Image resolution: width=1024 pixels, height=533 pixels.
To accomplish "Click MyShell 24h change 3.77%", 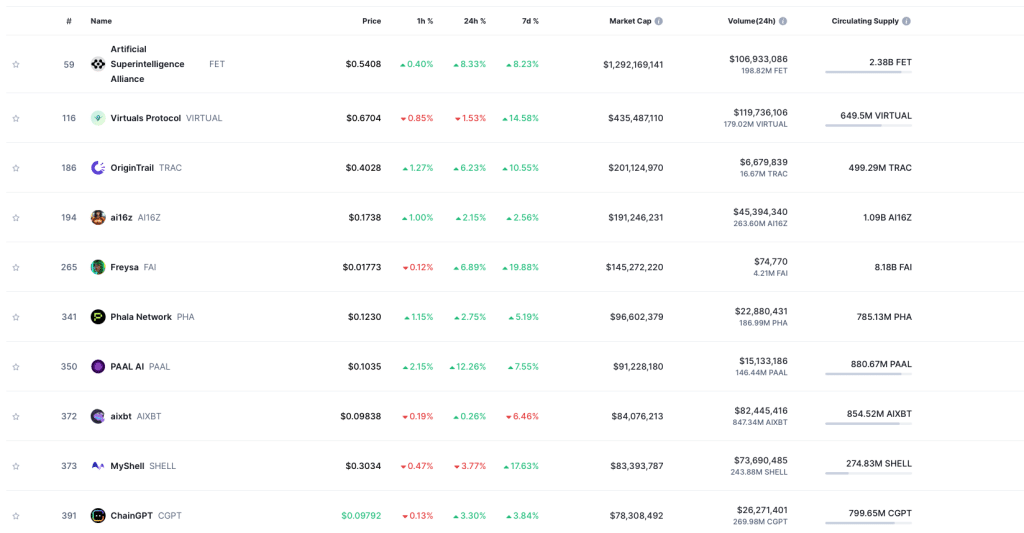I will pos(470,466).
